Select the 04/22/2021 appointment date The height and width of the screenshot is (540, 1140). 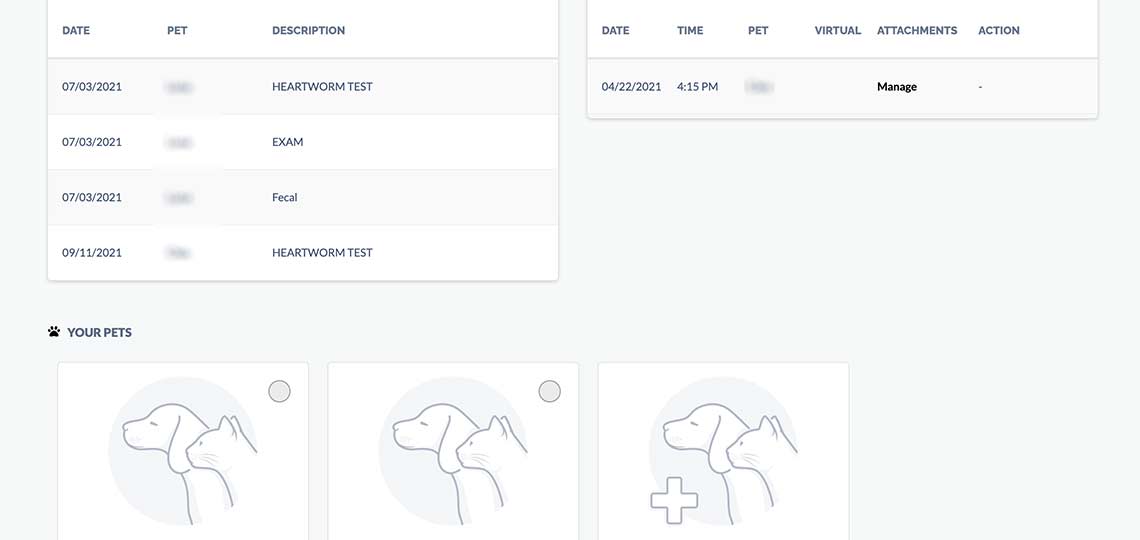(631, 87)
